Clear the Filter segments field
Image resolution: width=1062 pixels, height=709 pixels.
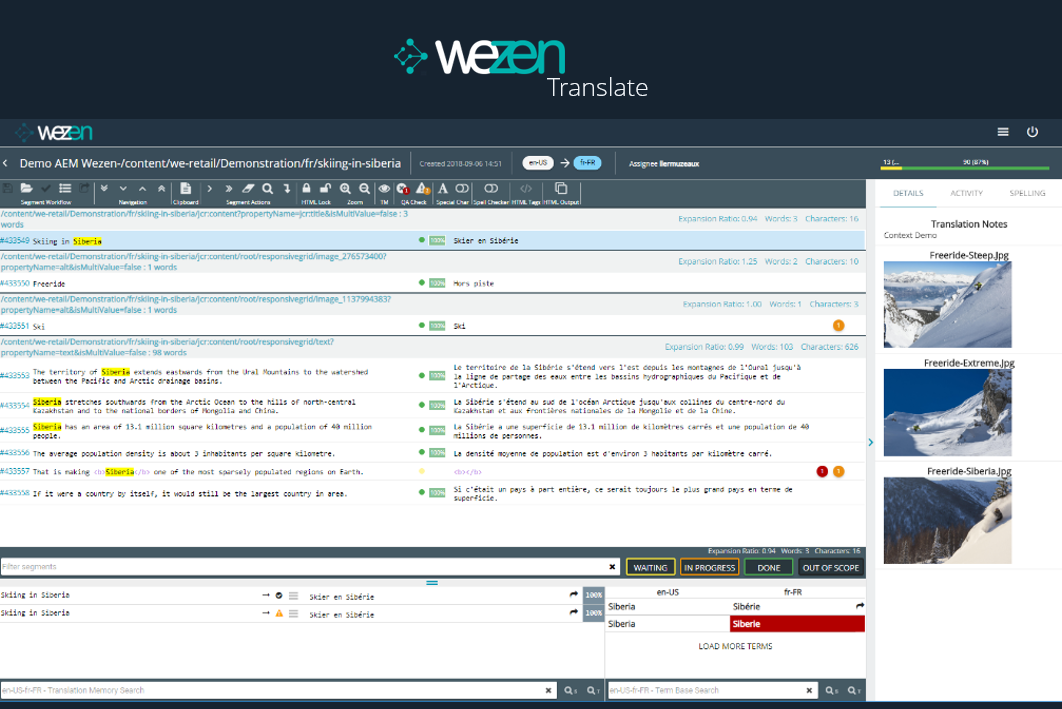click(612, 567)
